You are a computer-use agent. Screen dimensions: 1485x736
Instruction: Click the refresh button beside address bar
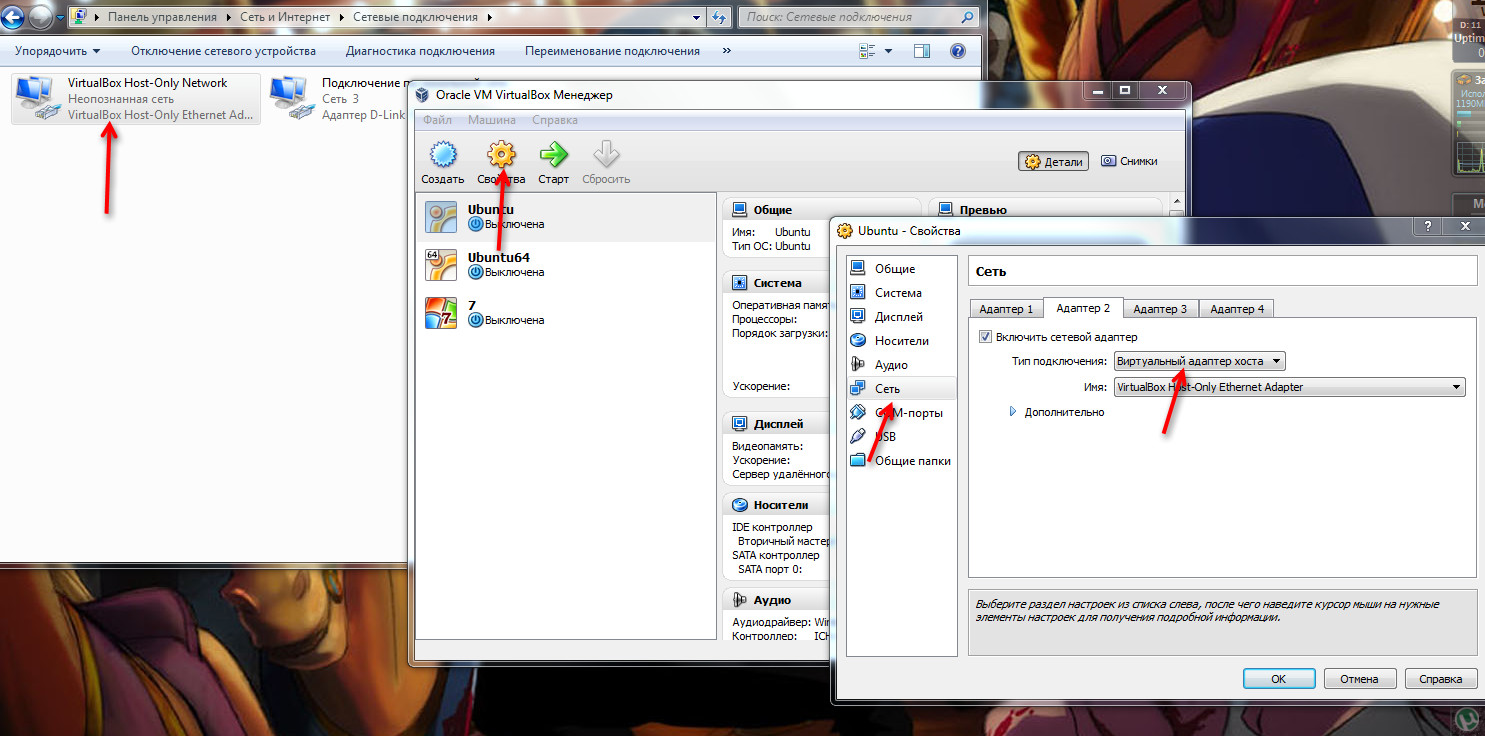click(720, 17)
